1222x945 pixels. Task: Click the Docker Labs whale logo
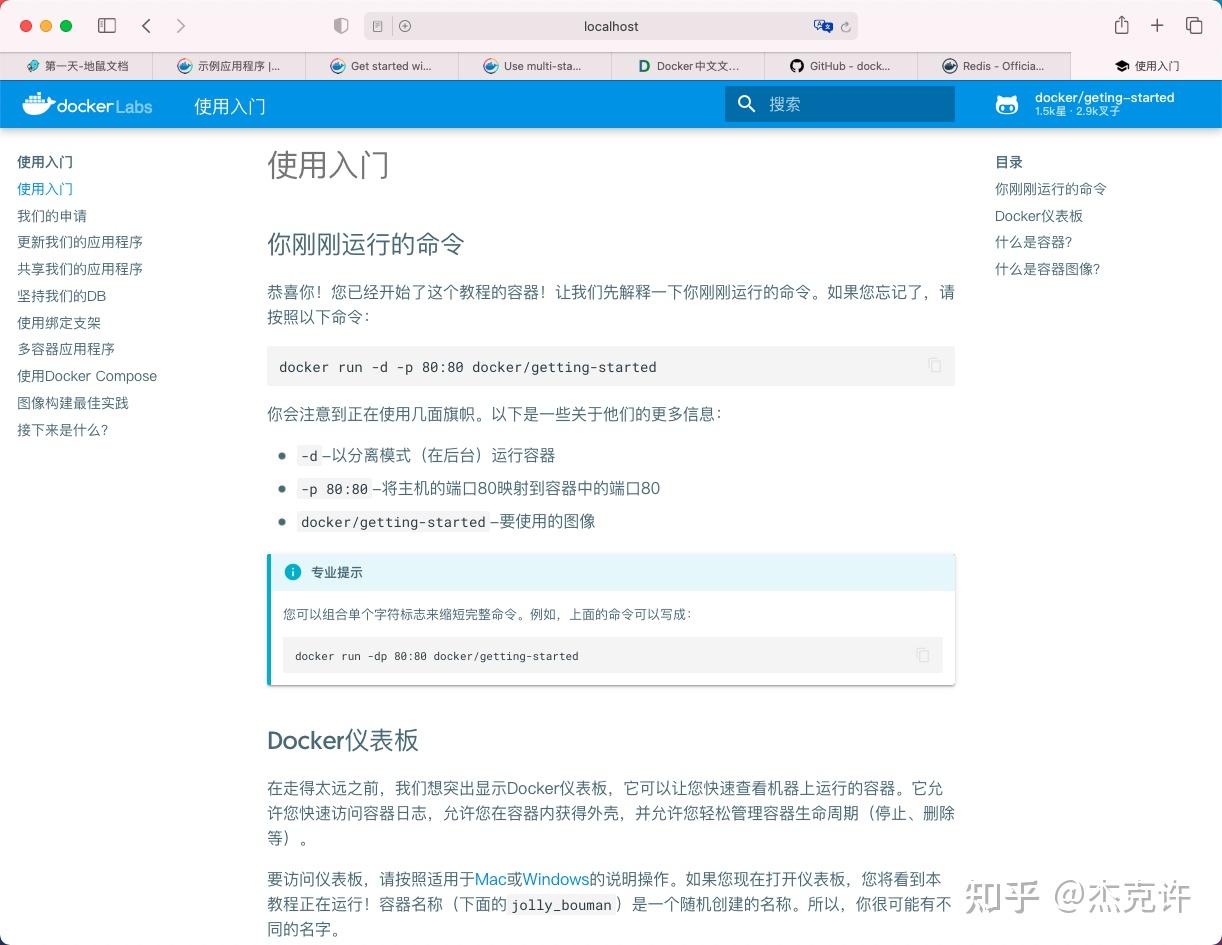(x=35, y=103)
